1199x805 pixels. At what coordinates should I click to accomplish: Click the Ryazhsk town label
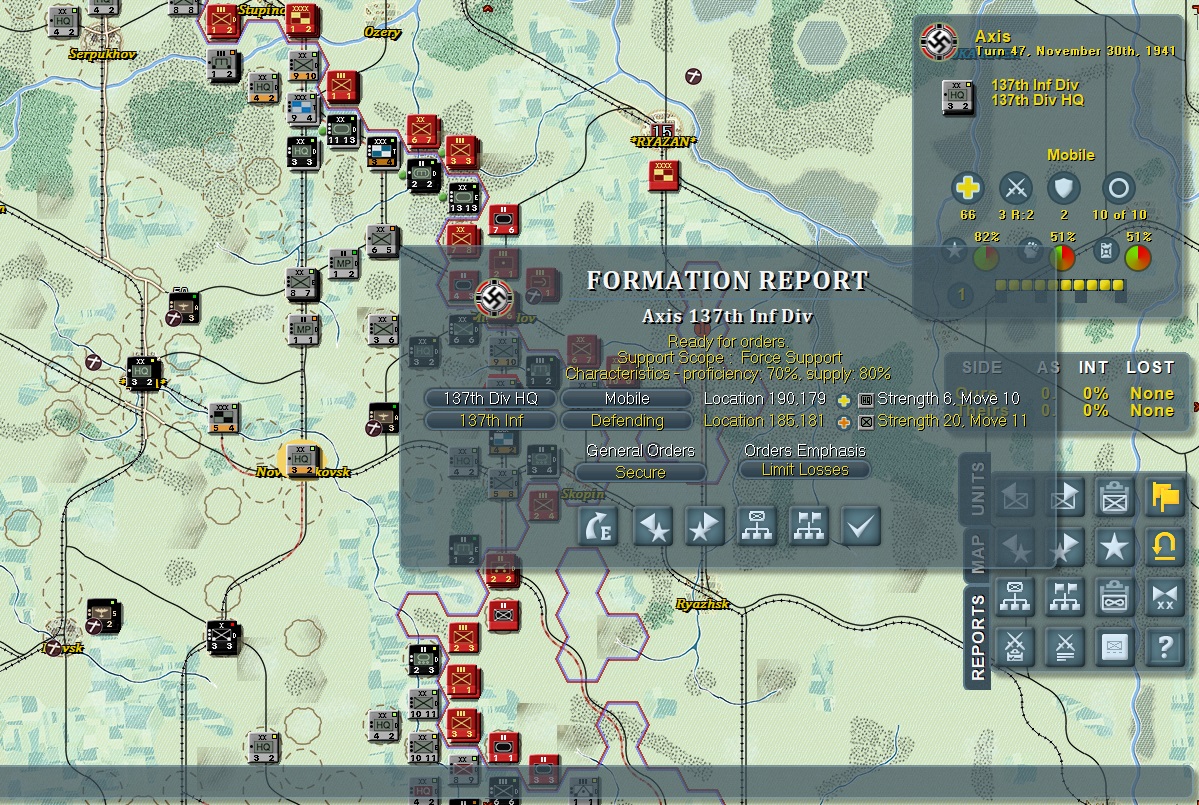[702, 604]
